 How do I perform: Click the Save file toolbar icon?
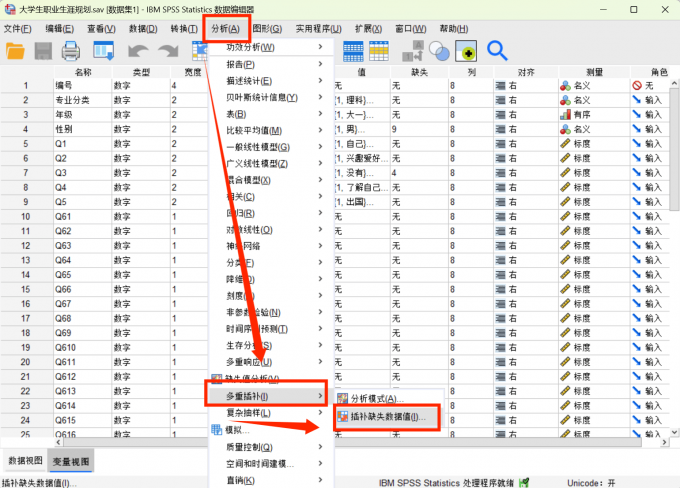coord(43,50)
